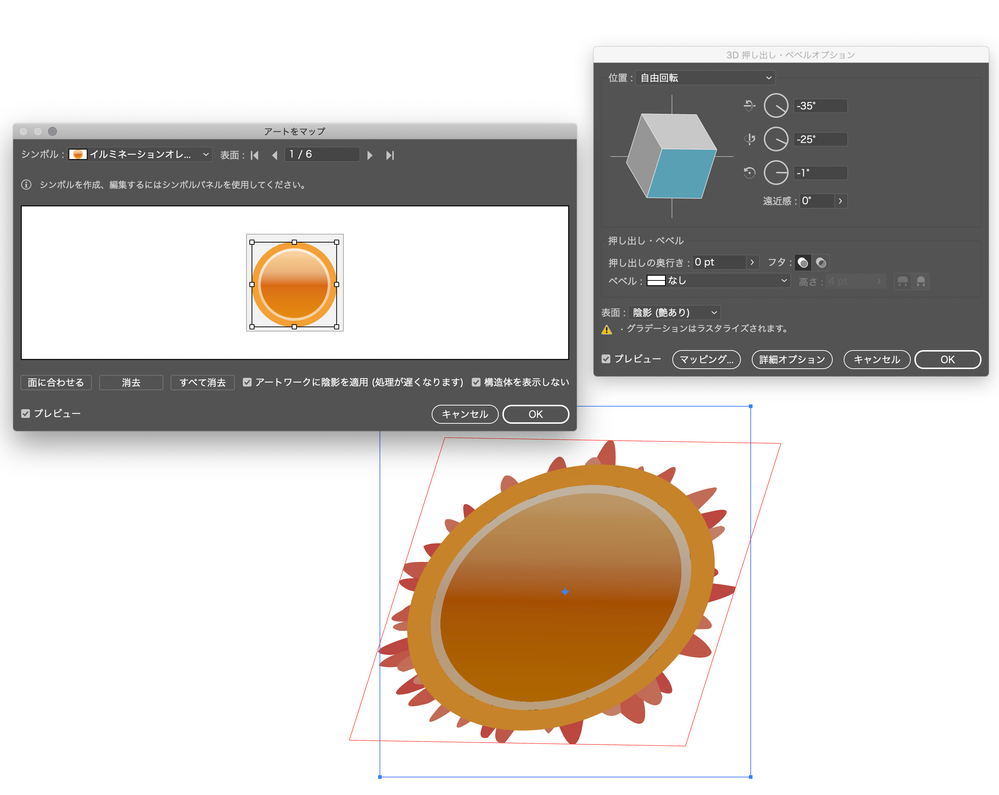The image size is (999, 795).
Task: Uncheck 構造体を表示しない hide geometry option
Action: [x=478, y=383]
